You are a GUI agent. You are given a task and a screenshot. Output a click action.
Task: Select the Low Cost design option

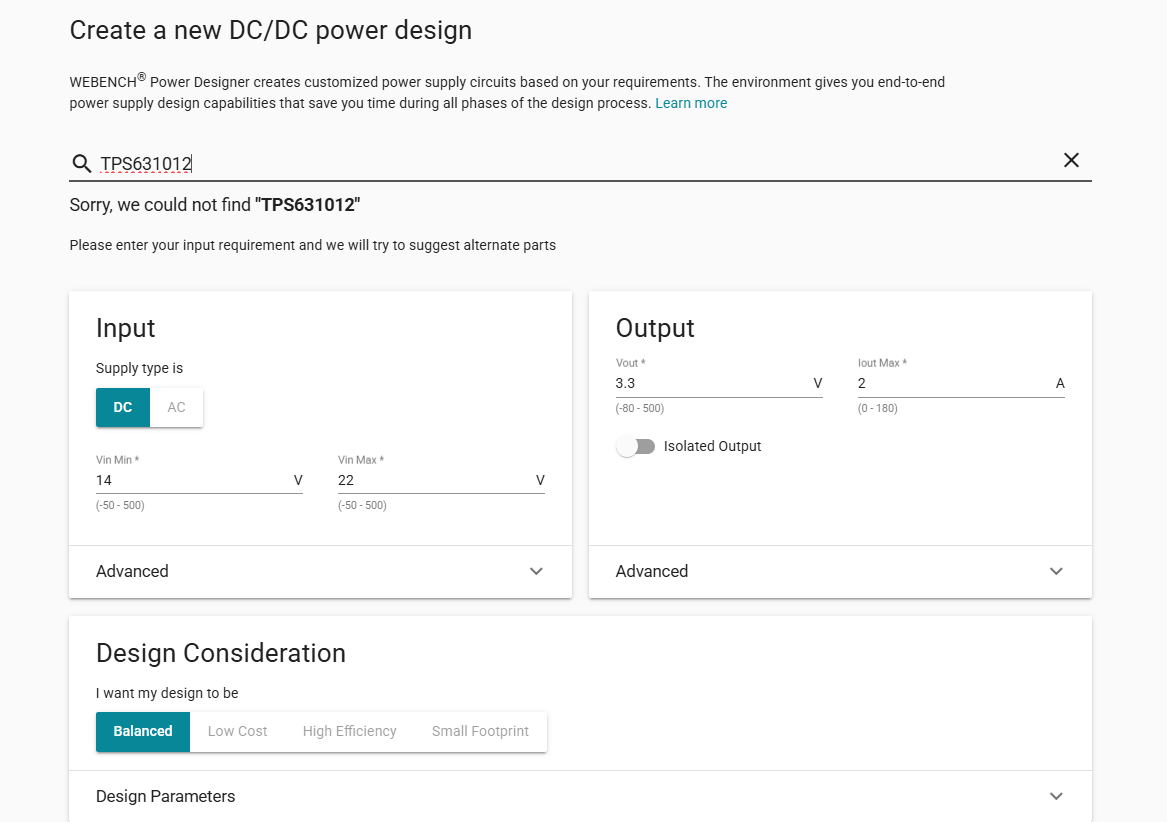coord(237,731)
